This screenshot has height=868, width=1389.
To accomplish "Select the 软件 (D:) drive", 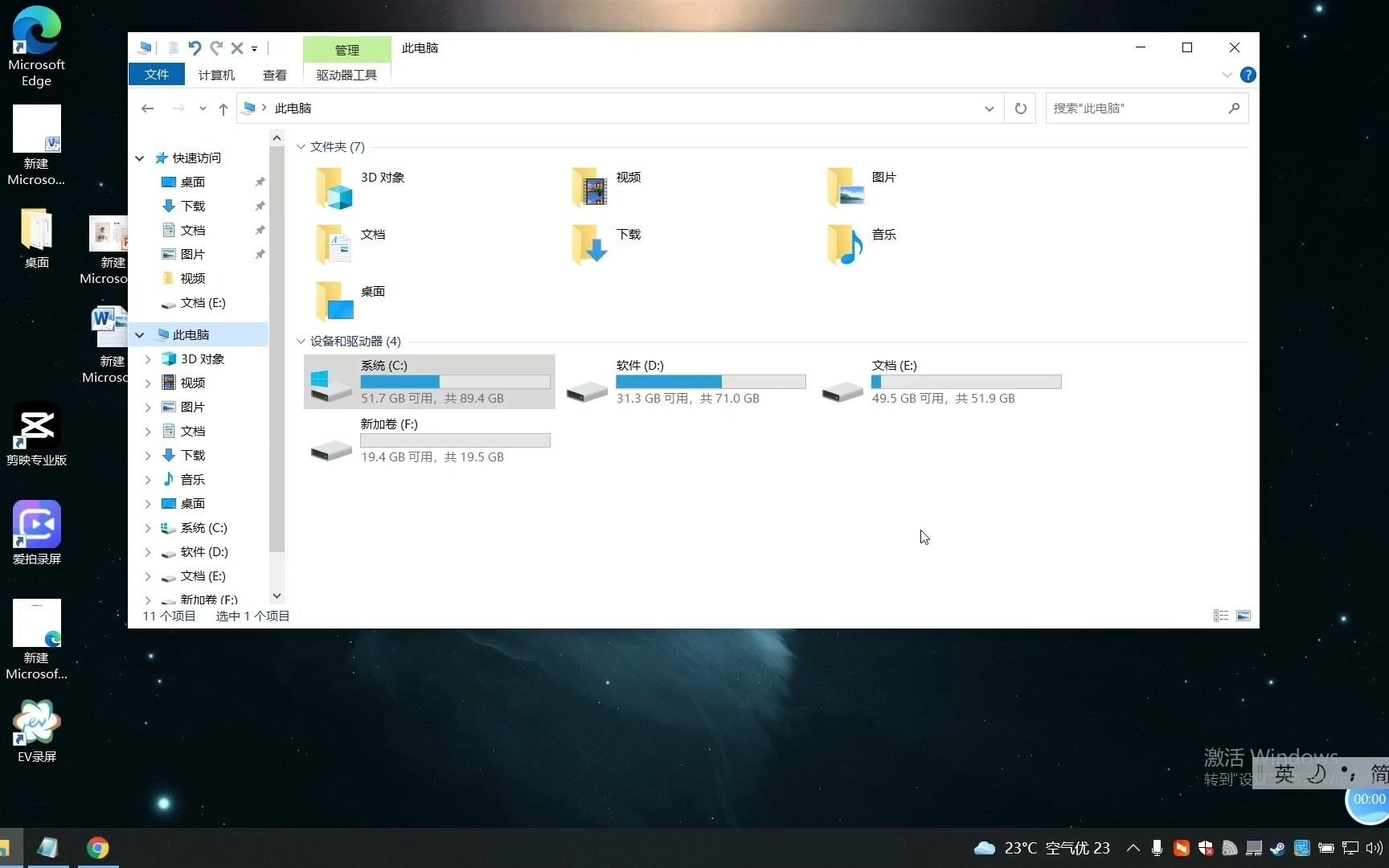I will [685, 382].
